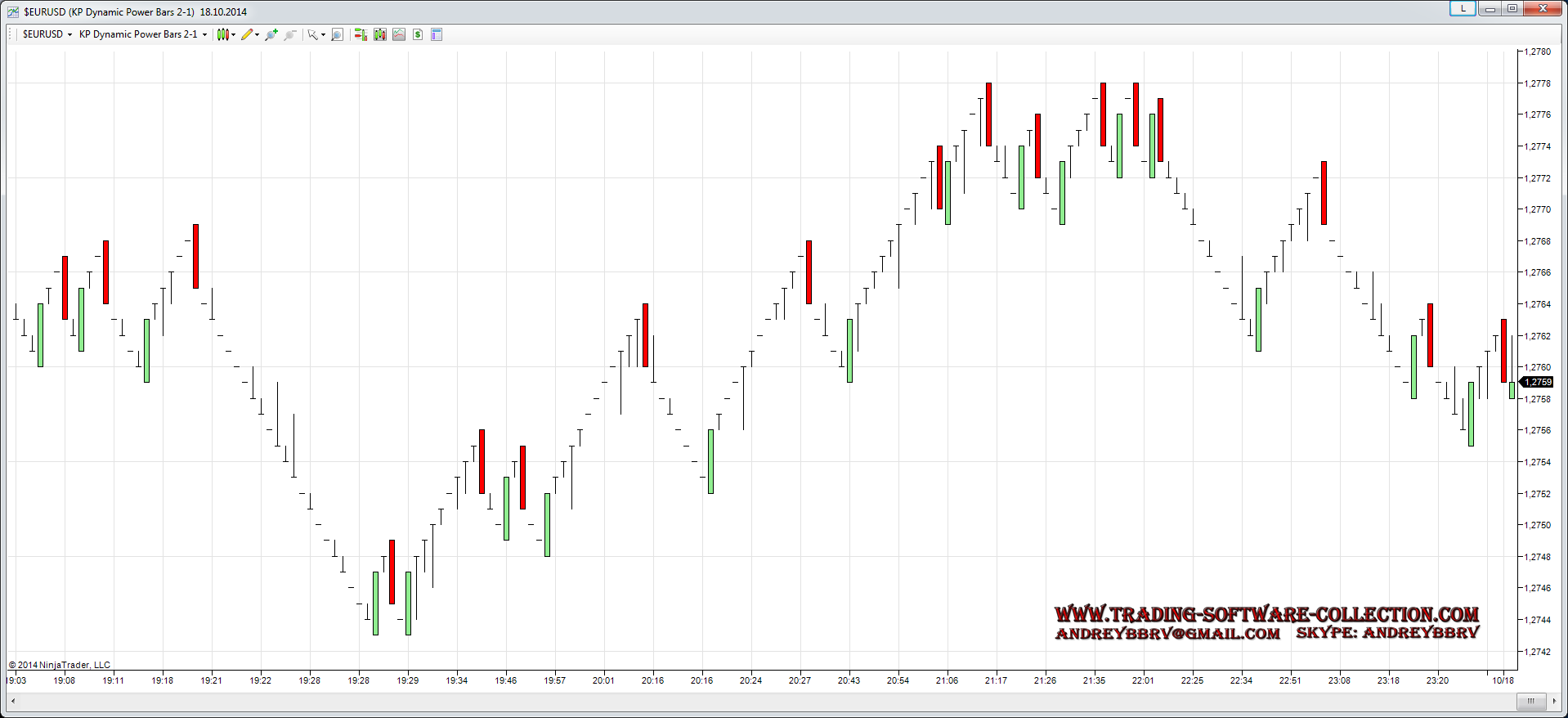Open the strategies dollar sign icon

[x=418, y=34]
